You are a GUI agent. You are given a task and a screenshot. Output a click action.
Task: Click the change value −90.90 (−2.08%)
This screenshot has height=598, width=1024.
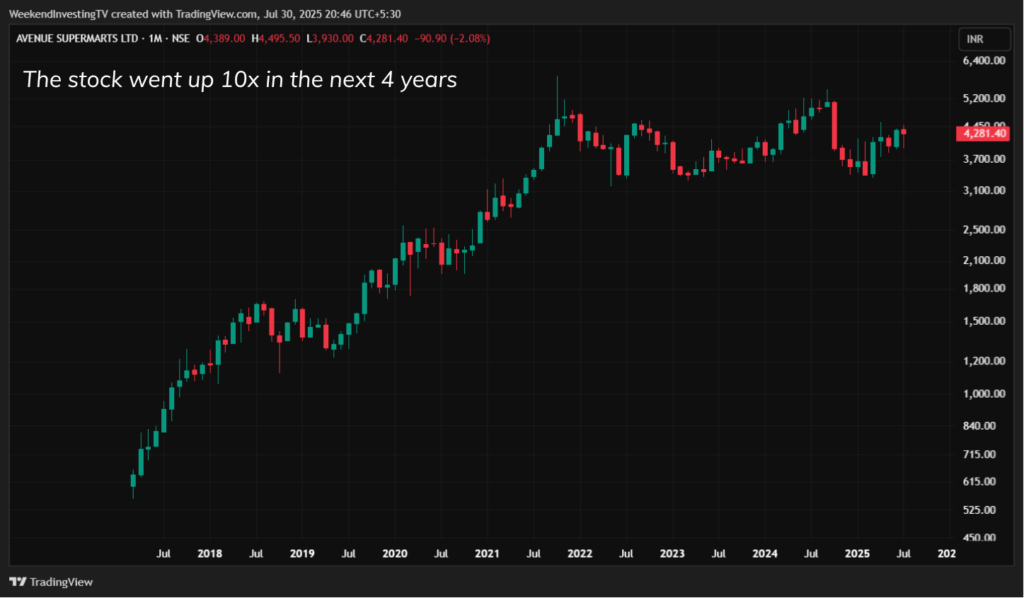coord(452,39)
